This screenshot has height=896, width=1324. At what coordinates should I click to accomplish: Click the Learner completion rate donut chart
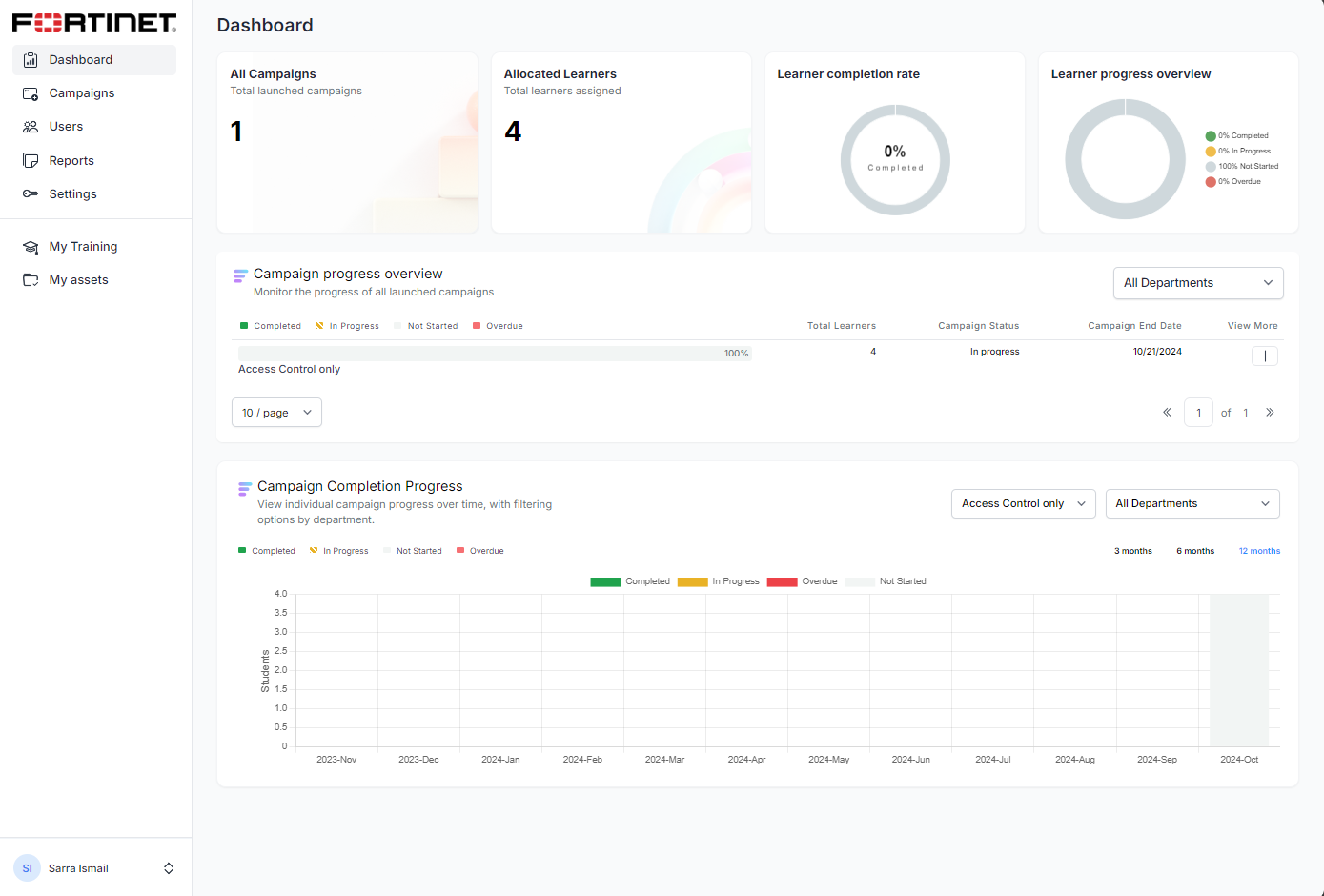tap(895, 159)
